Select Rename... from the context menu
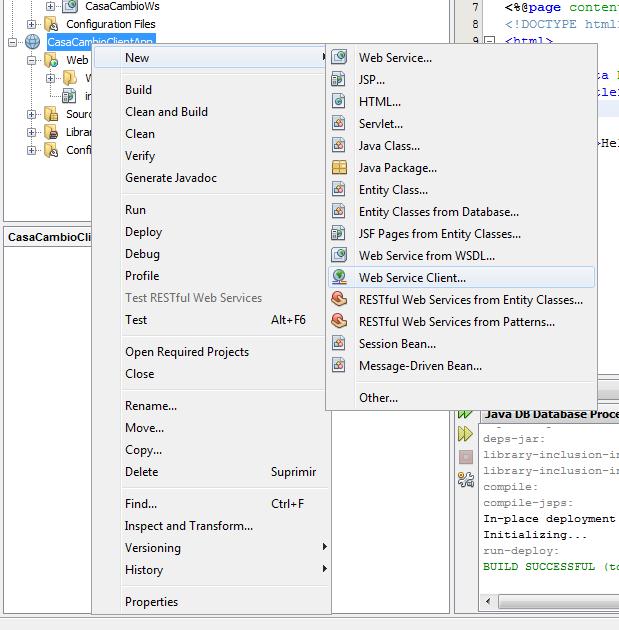The height and width of the screenshot is (630, 619). tap(151, 406)
